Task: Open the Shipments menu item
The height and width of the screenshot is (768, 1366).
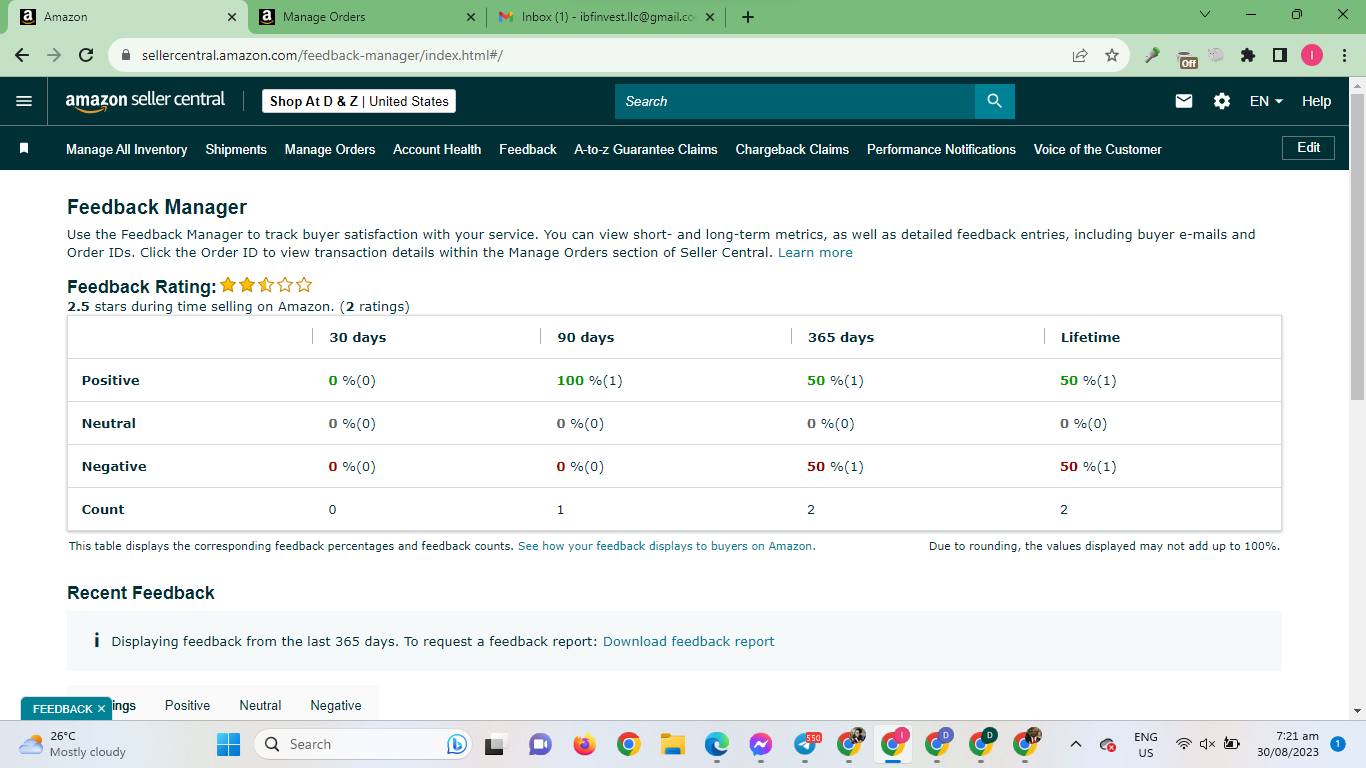Action: click(x=236, y=149)
